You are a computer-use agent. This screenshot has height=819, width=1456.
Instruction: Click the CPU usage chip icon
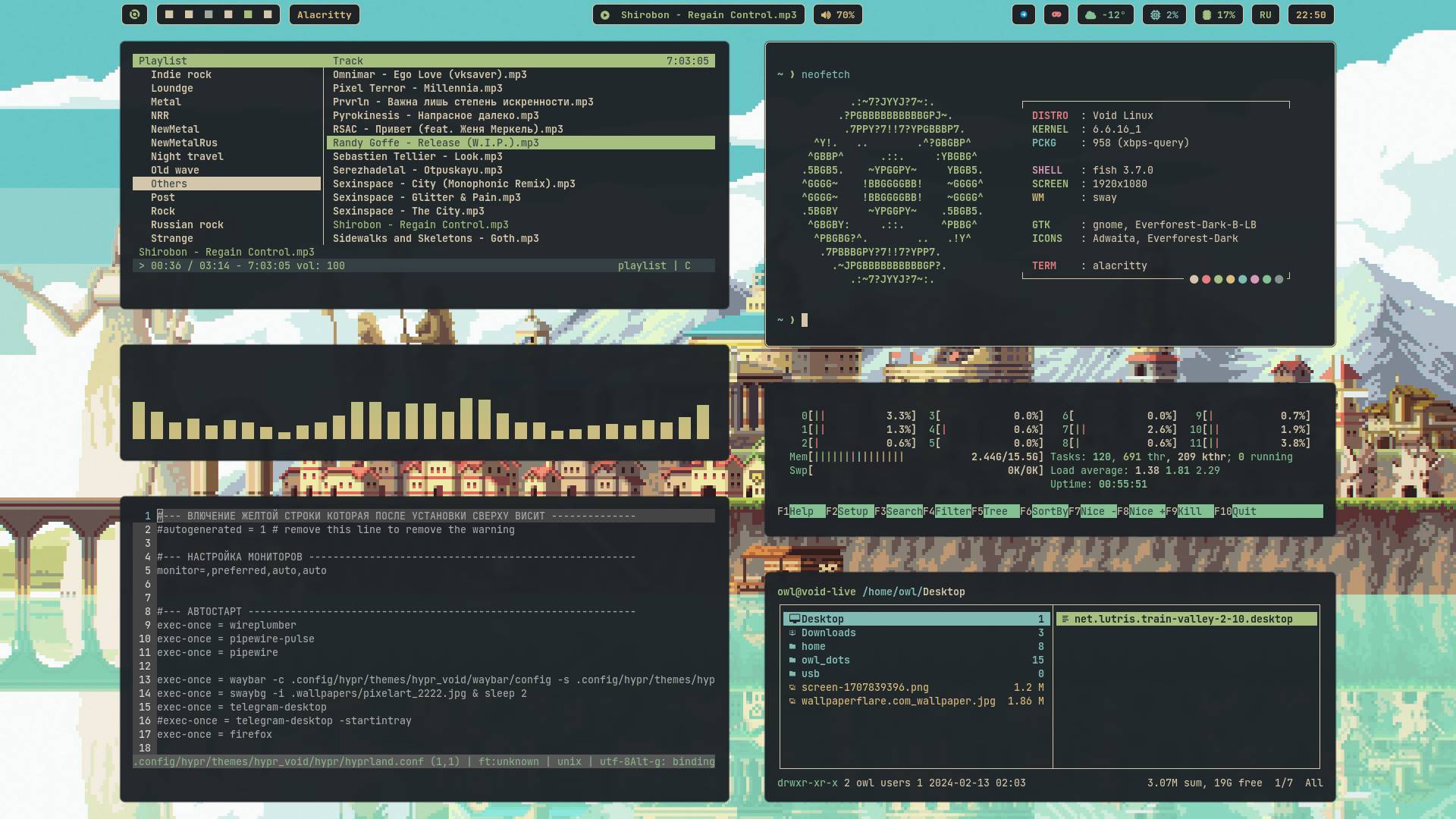pyautogui.click(x=1155, y=14)
